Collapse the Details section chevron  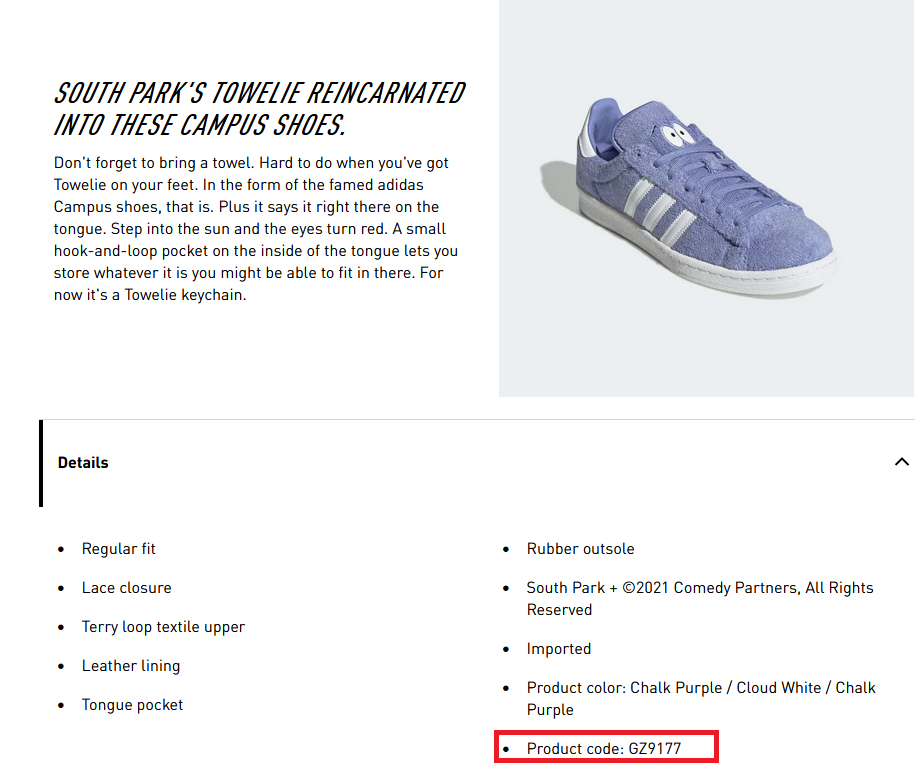pos(901,462)
